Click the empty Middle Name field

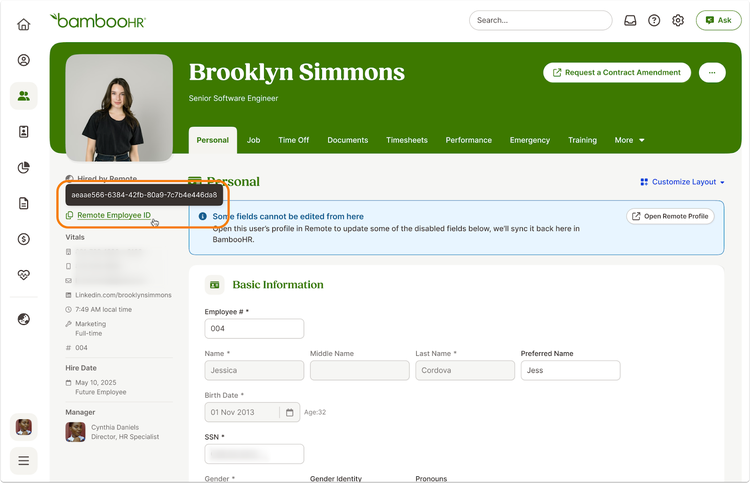360,370
